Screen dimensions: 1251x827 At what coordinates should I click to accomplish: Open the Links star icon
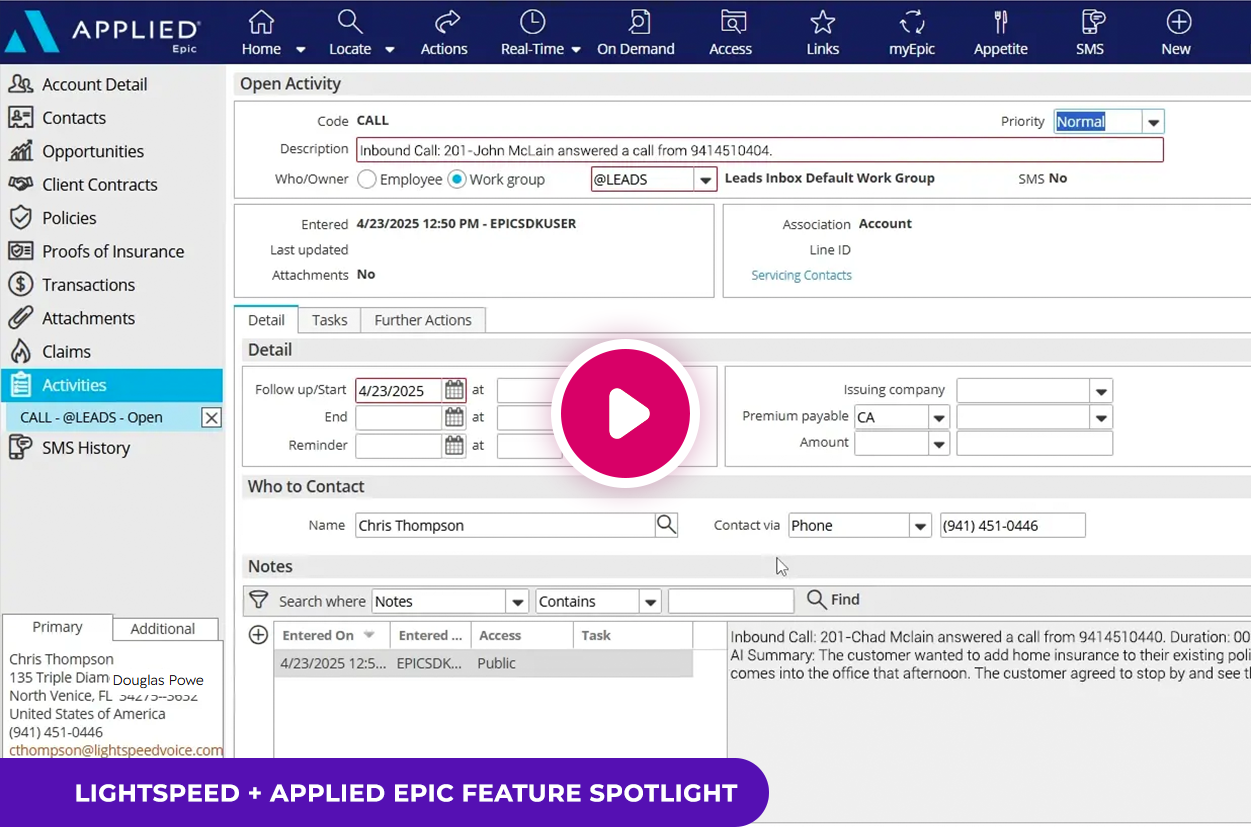(823, 22)
